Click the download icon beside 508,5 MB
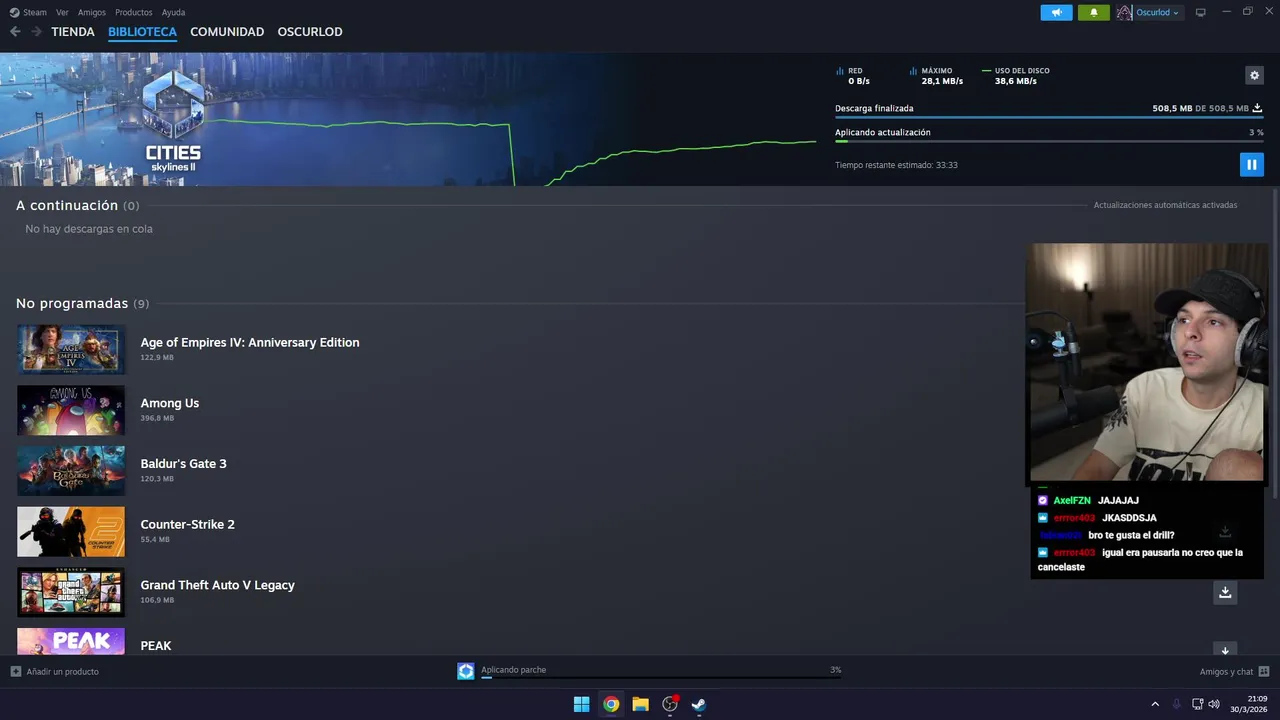1280x720 pixels. [1258, 108]
